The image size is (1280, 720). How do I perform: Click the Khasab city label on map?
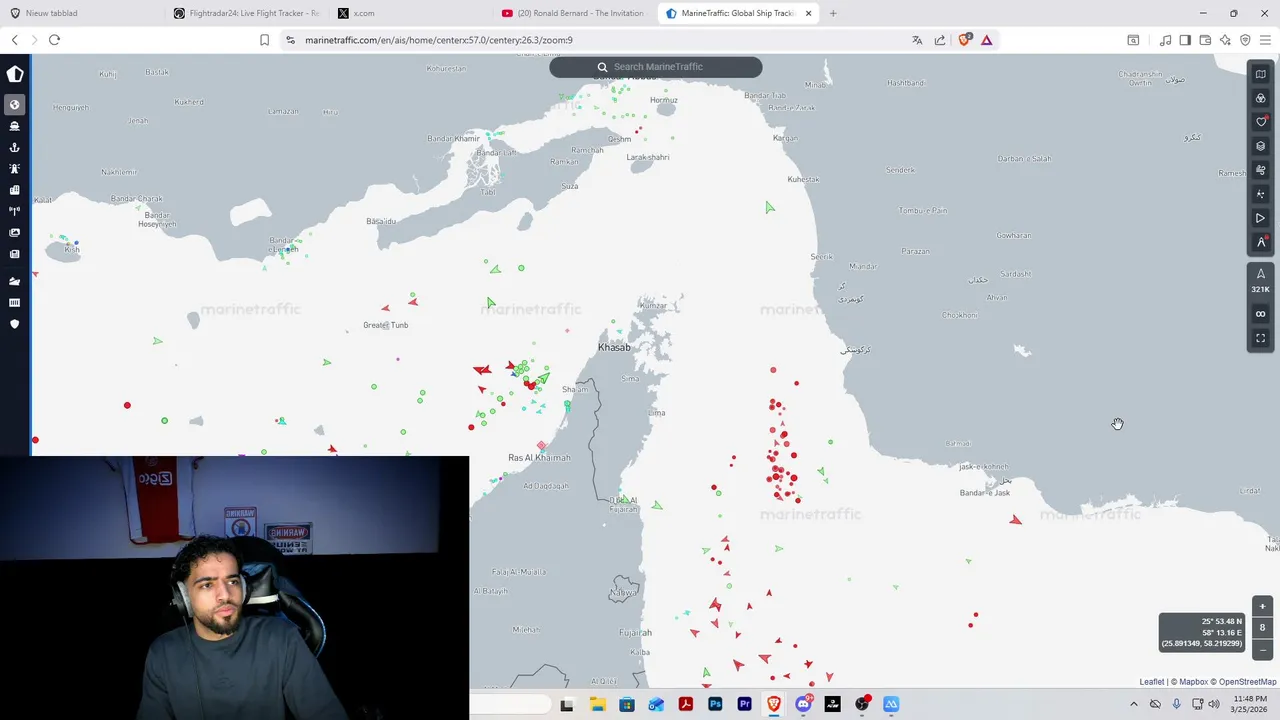click(614, 347)
